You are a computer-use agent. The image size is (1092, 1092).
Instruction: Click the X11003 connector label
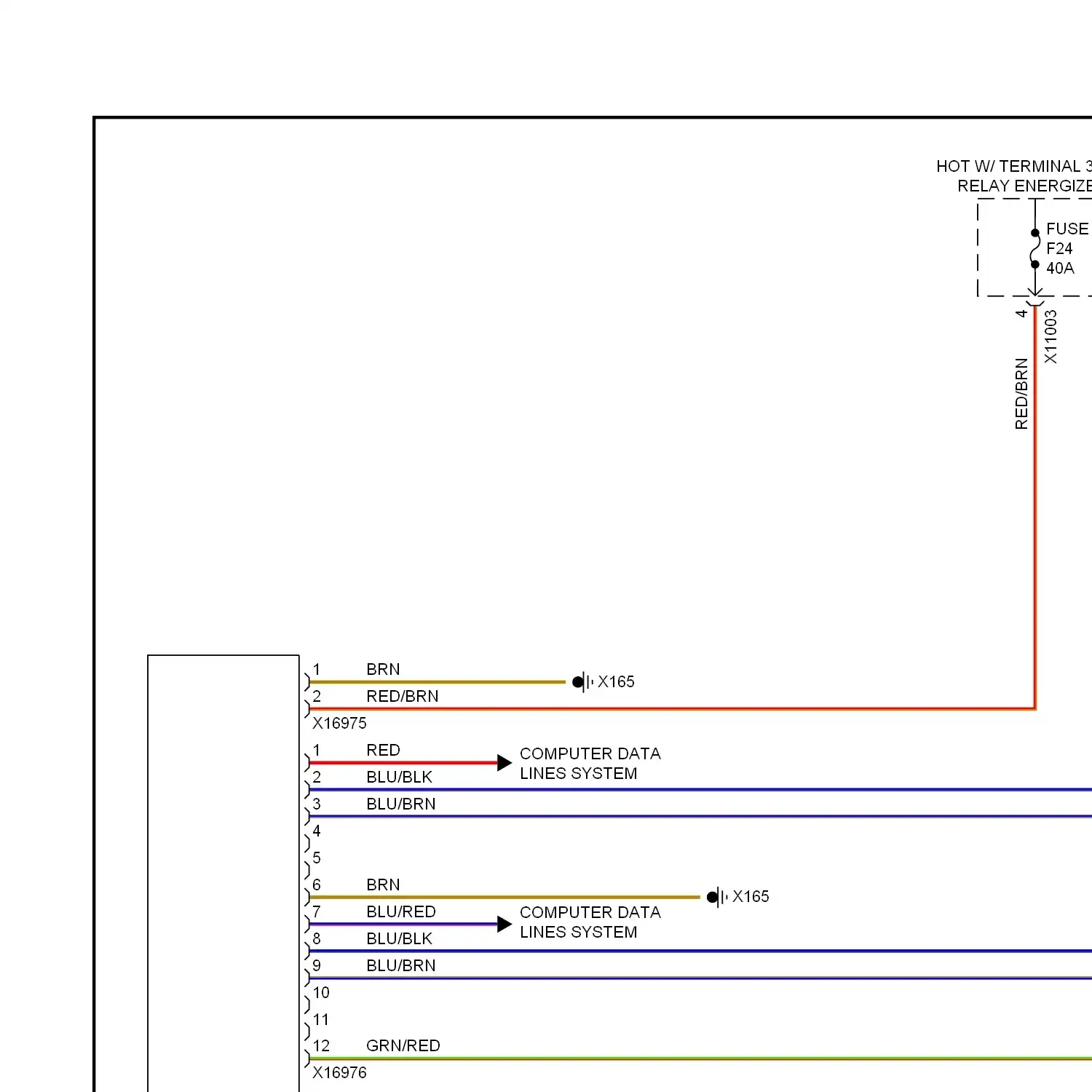point(1050,336)
